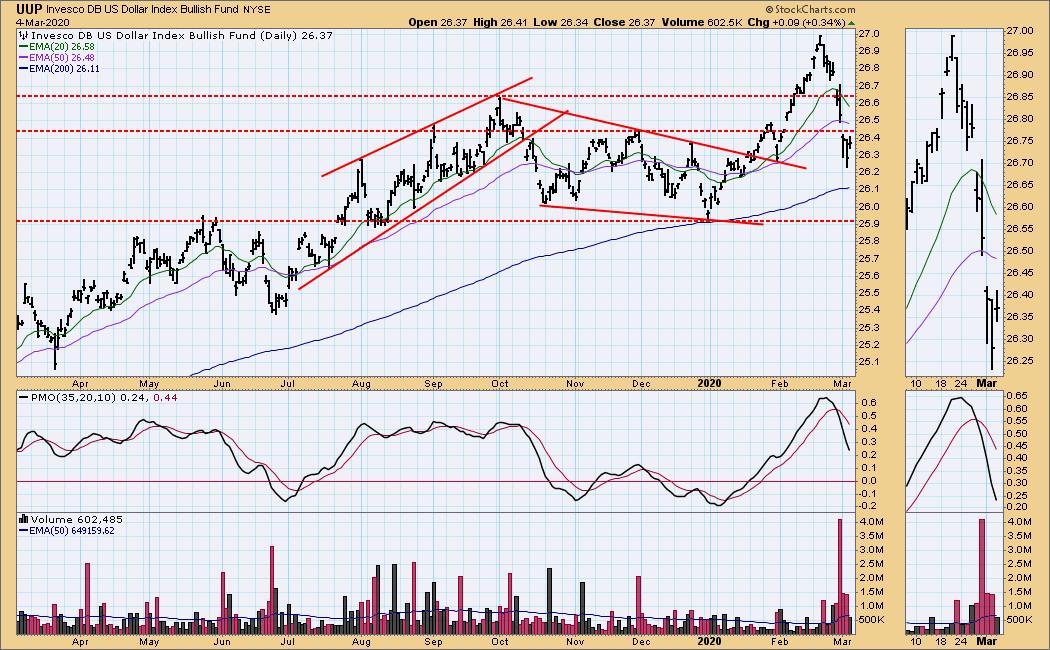Select the dark blue EMA(200) legend marker

(23, 68)
